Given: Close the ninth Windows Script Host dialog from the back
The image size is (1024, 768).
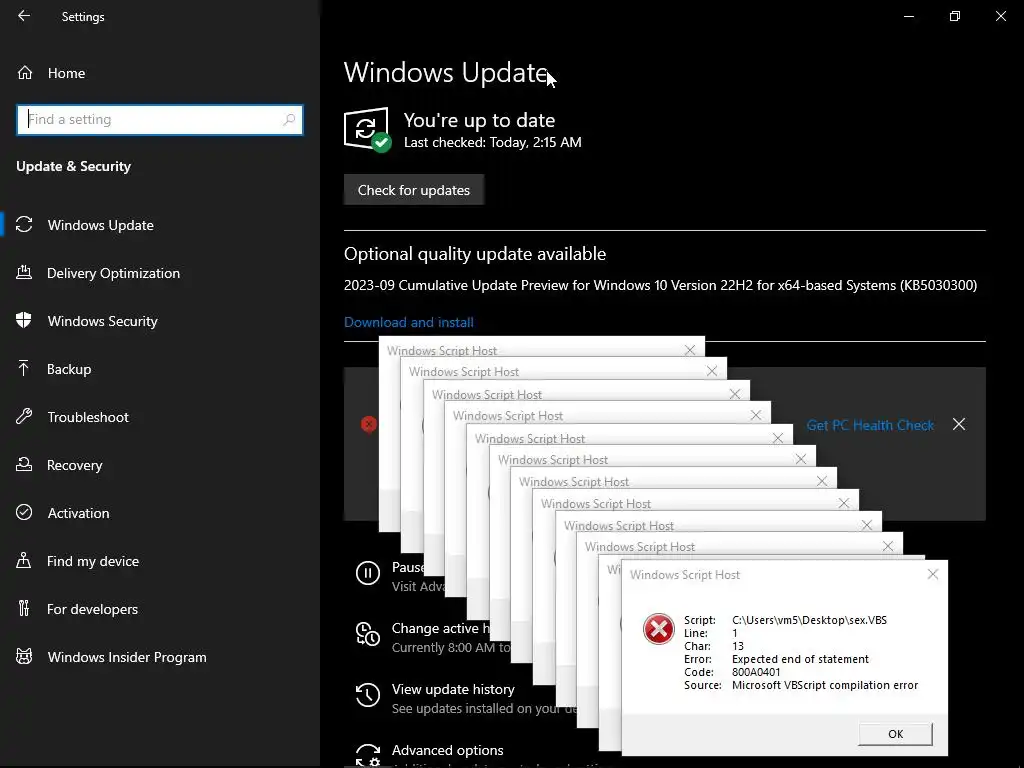Looking at the screenshot, I should [x=867, y=525].
